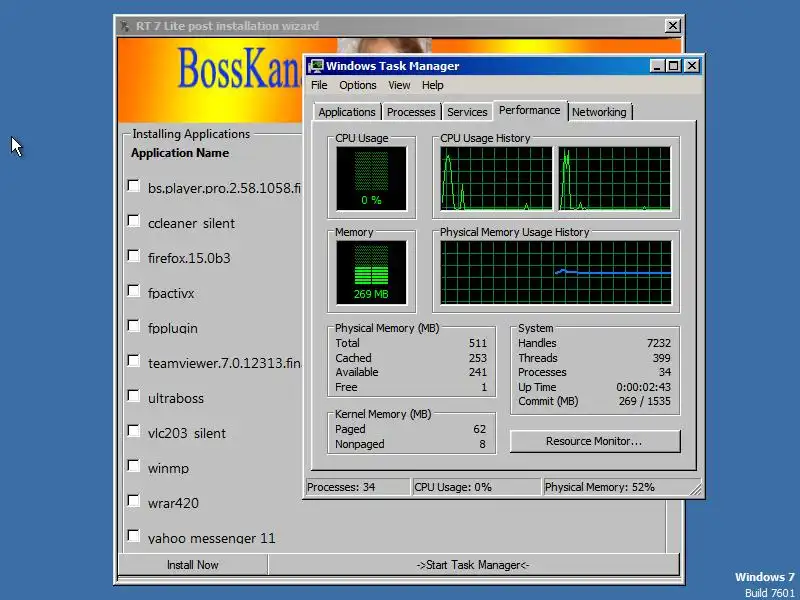Select the Performance tab

pos(530,110)
